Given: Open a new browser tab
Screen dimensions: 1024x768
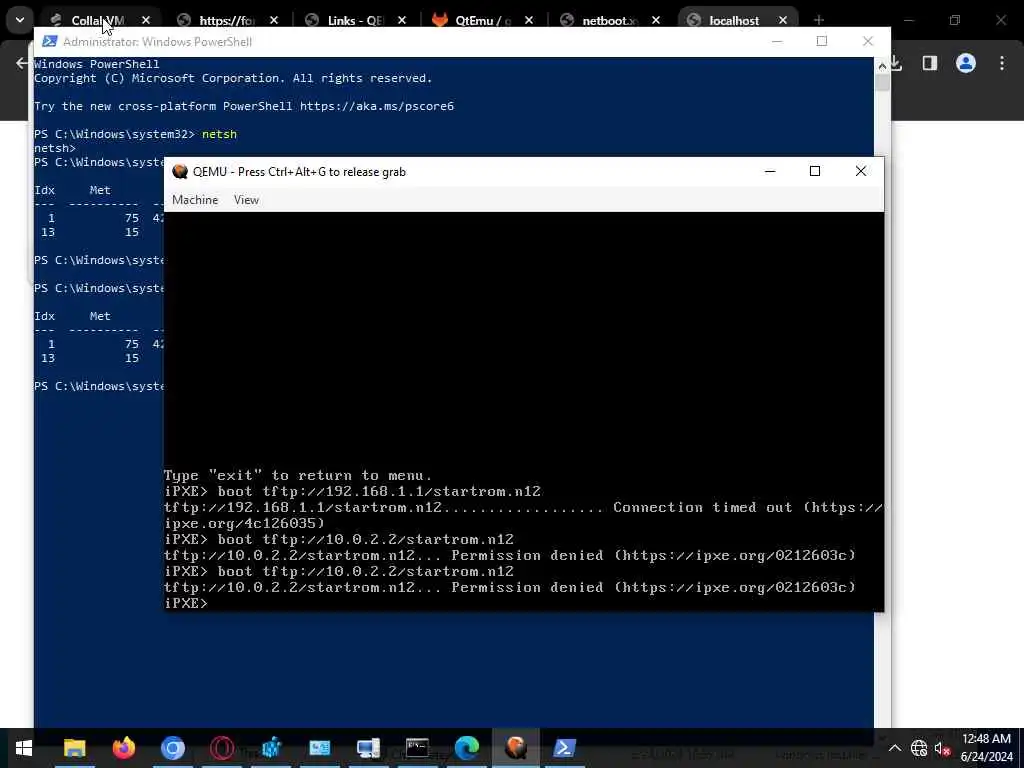Looking at the screenshot, I should (819, 20).
